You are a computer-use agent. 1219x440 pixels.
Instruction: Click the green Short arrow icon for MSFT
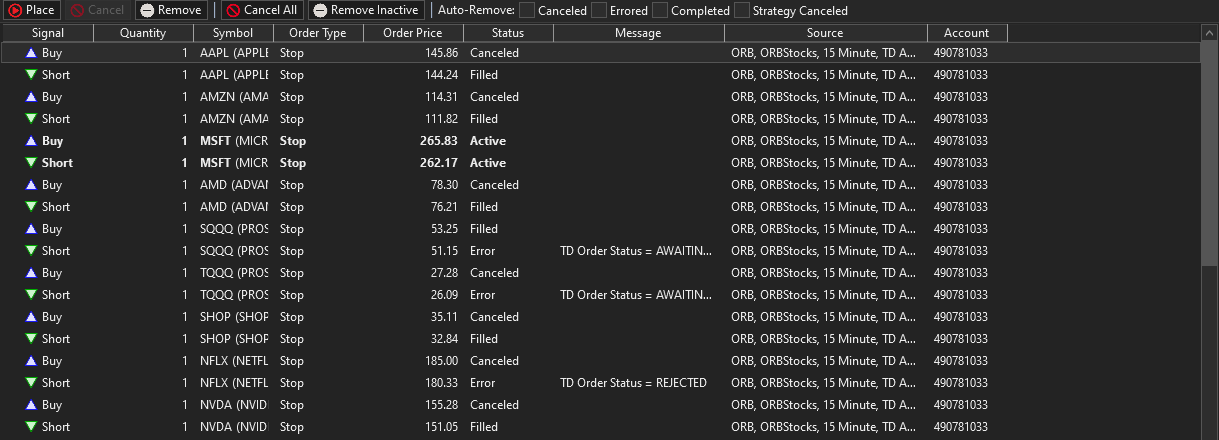click(31, 163)
